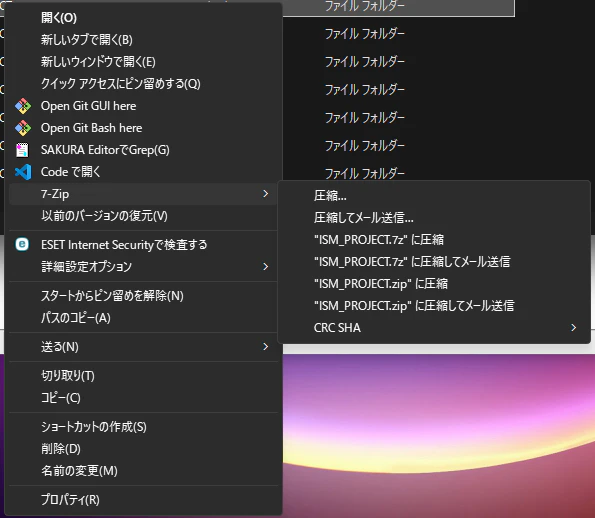Image resolution: width=595 pixels, height=518 pixels.
Task: Choose ショートカットの作成(S)
Action: click(x=143, y=427)
